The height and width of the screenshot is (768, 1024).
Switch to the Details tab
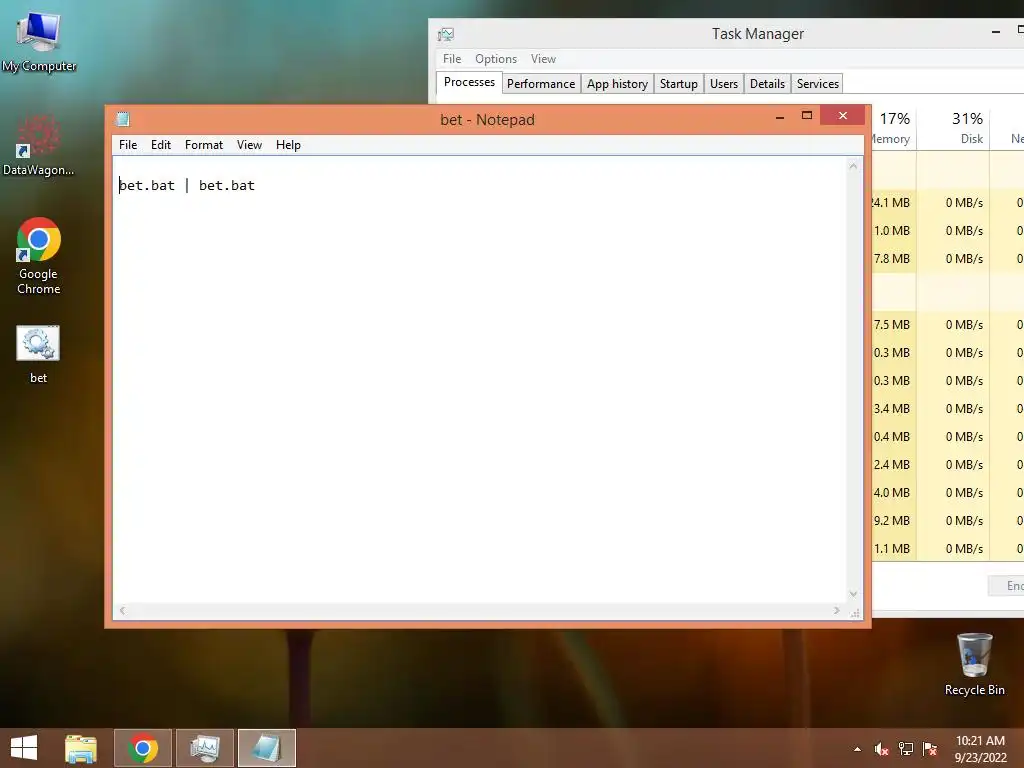pos(767,84)
